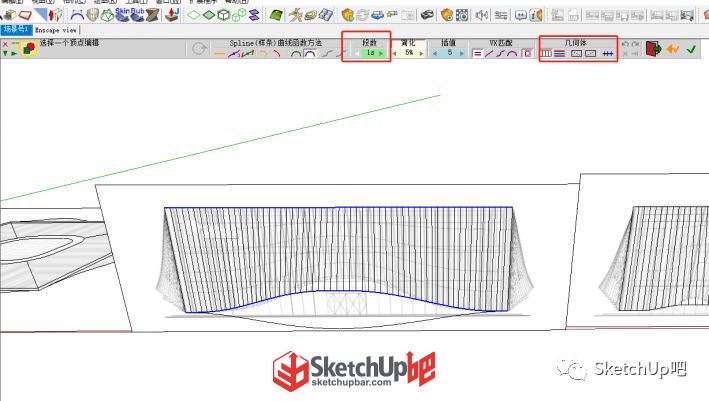Viewport: 709px width, 401px height.
Task: Select the blue triangle face tool
Action: [41, 14]
